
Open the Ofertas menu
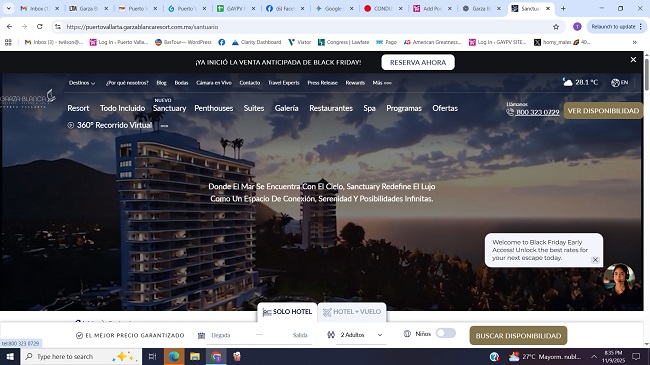[445, 108]
